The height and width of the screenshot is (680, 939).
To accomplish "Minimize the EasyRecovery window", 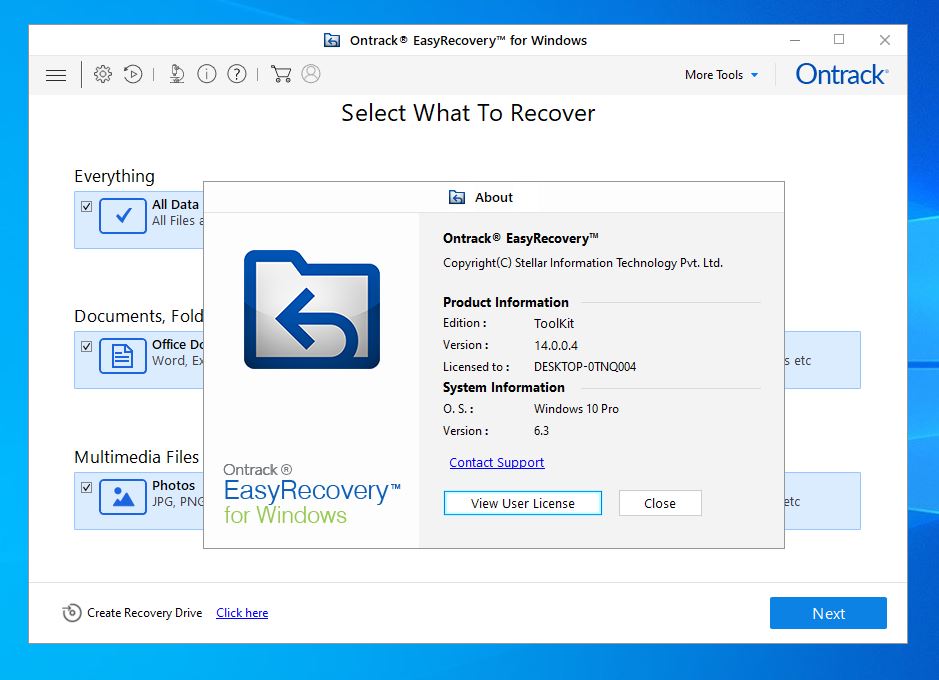I will (x=795, y=40).
